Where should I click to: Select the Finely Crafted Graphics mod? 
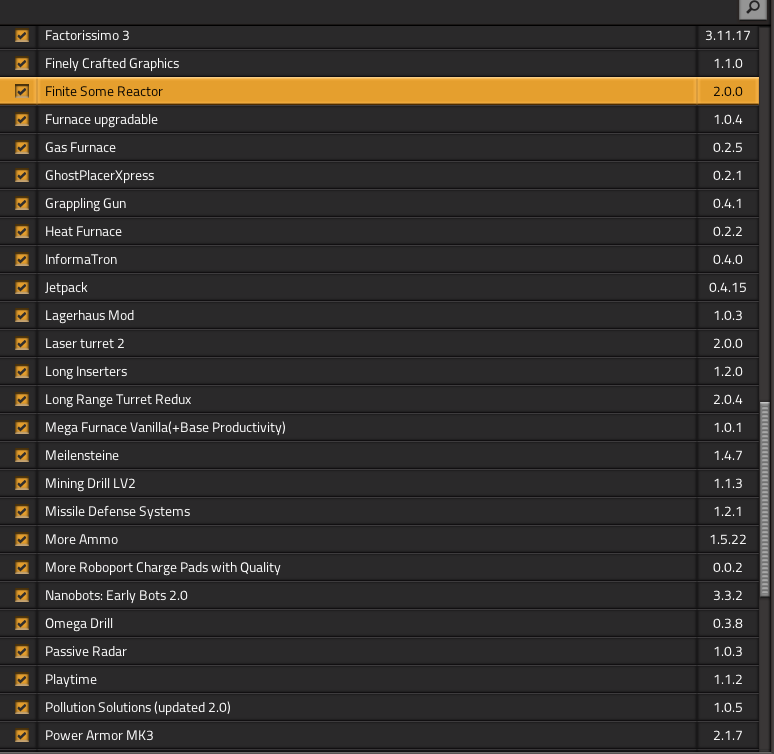coord(112,64)
